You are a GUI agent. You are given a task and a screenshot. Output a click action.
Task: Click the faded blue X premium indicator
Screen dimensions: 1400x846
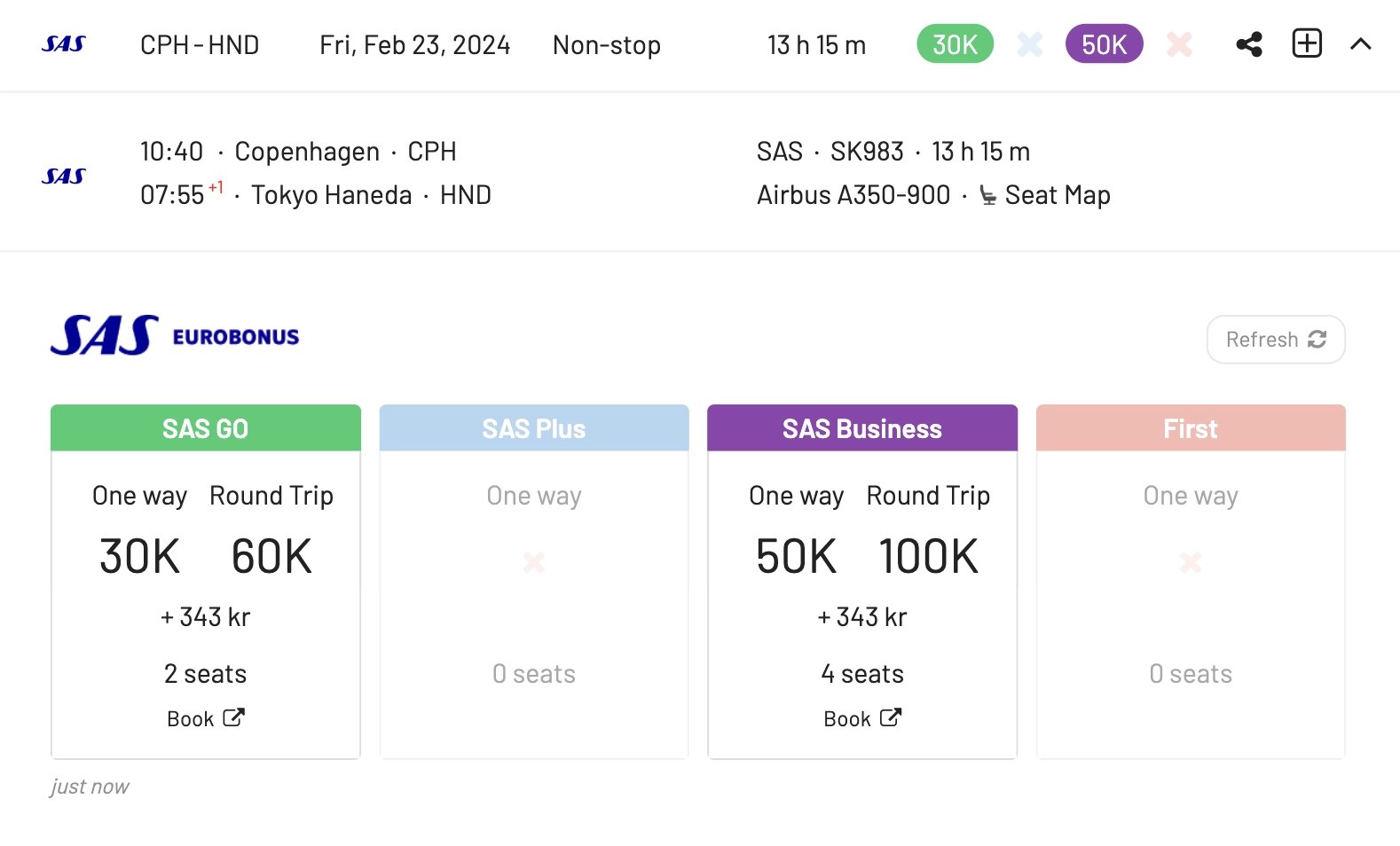(1030, 44)
